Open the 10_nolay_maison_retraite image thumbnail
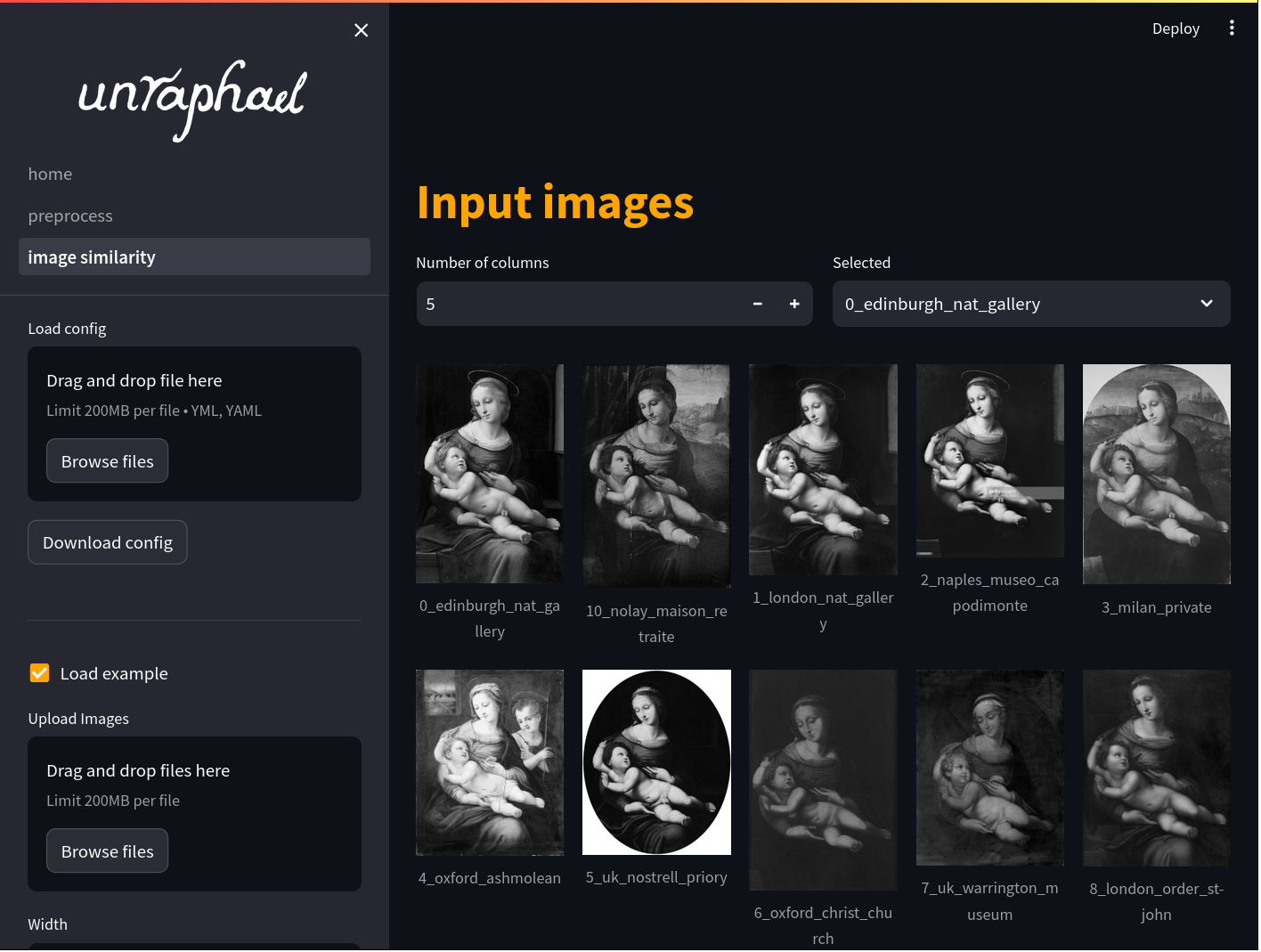 [x=657, y=477]
